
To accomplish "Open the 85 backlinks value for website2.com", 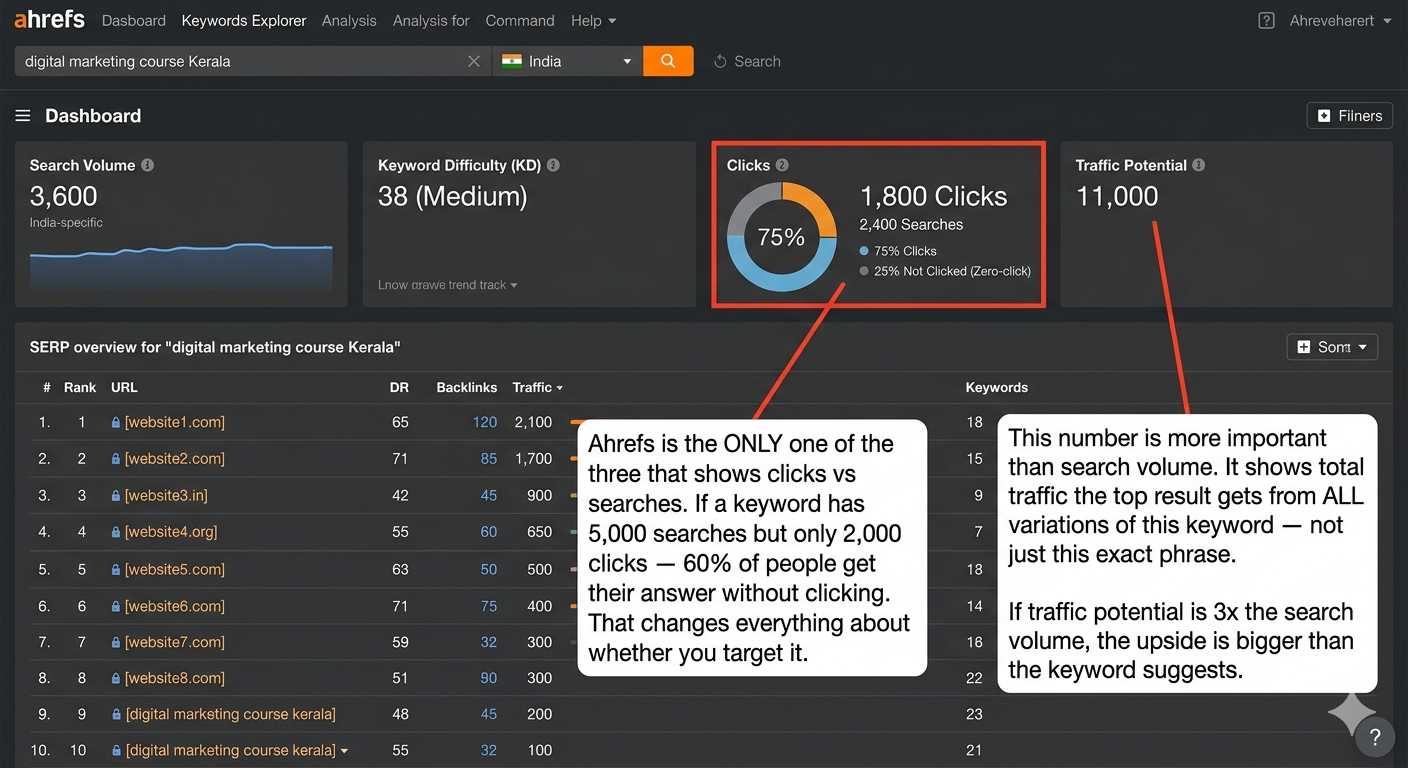I will pos(489,458).
